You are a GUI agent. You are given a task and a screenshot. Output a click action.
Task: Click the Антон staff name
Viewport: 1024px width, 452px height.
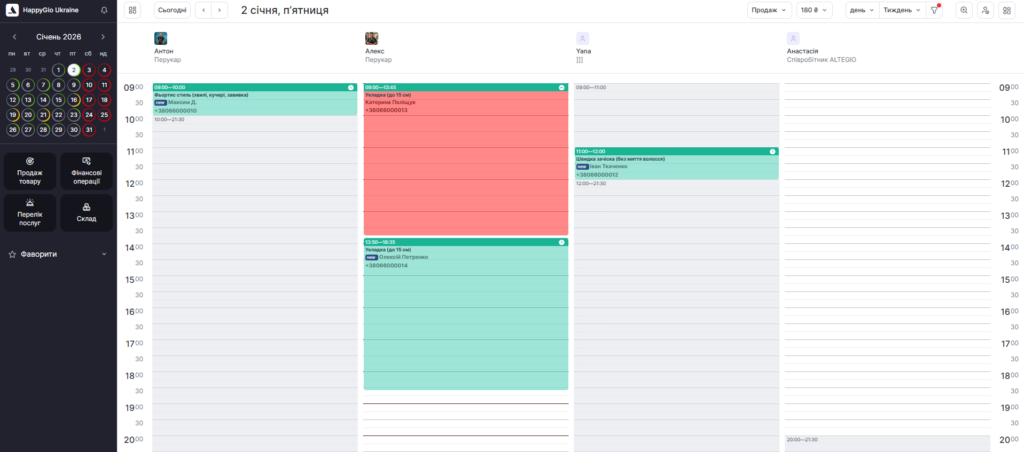[164, 51]
